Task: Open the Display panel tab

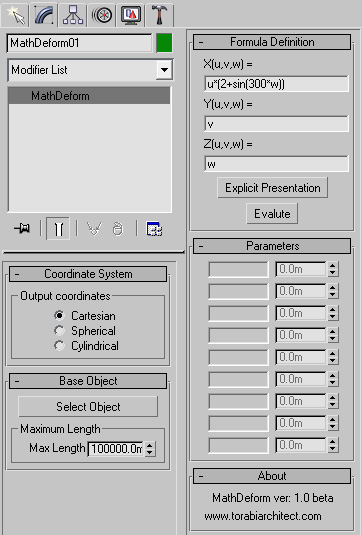Action: click(131, 15)
